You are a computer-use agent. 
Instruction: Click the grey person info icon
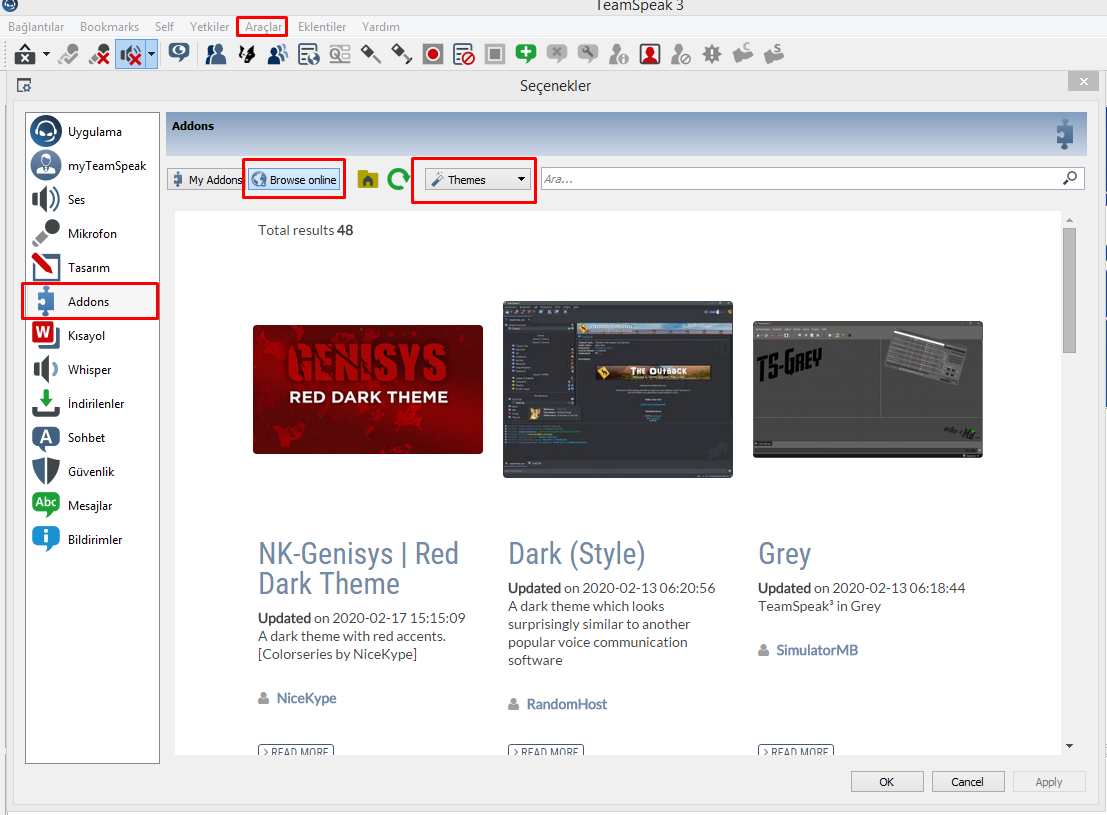tap(619, 54)
